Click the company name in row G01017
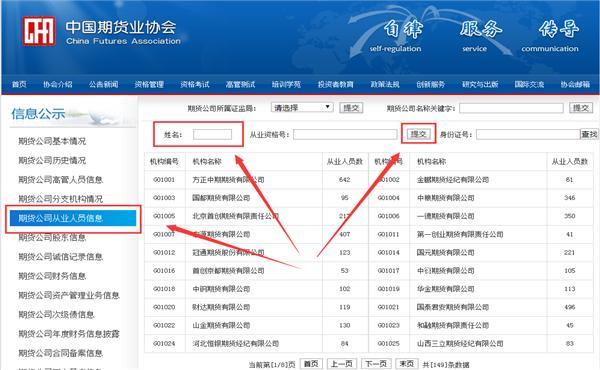The height and width of the screenshot is (370, 600). 446,271
